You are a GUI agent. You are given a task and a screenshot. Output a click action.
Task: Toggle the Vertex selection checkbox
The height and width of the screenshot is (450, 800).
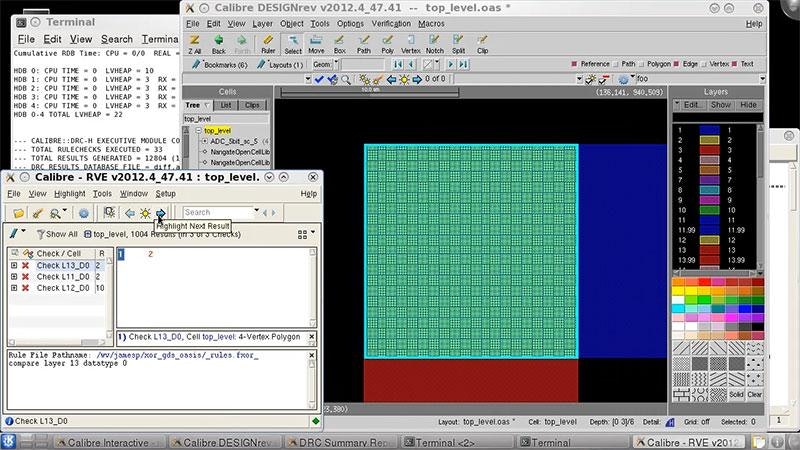coord(704,64)
